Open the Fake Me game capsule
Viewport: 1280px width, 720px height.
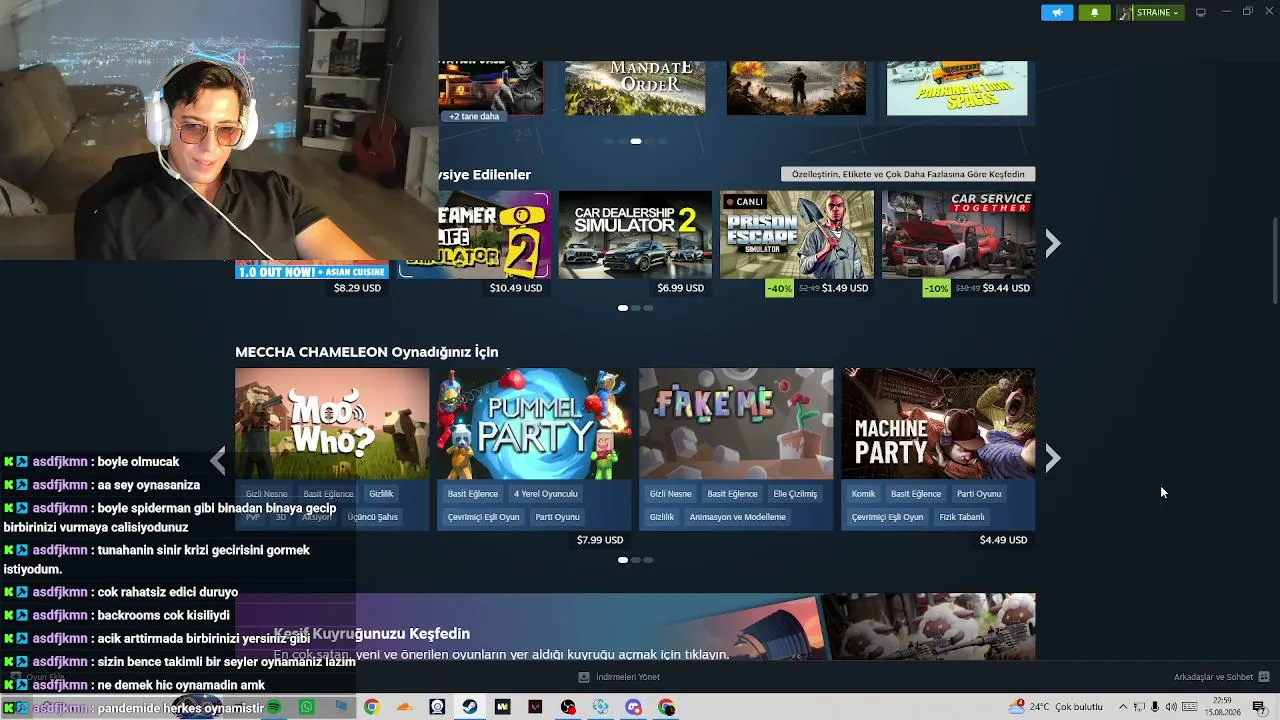pyautogui.click(x=736, y=424)
